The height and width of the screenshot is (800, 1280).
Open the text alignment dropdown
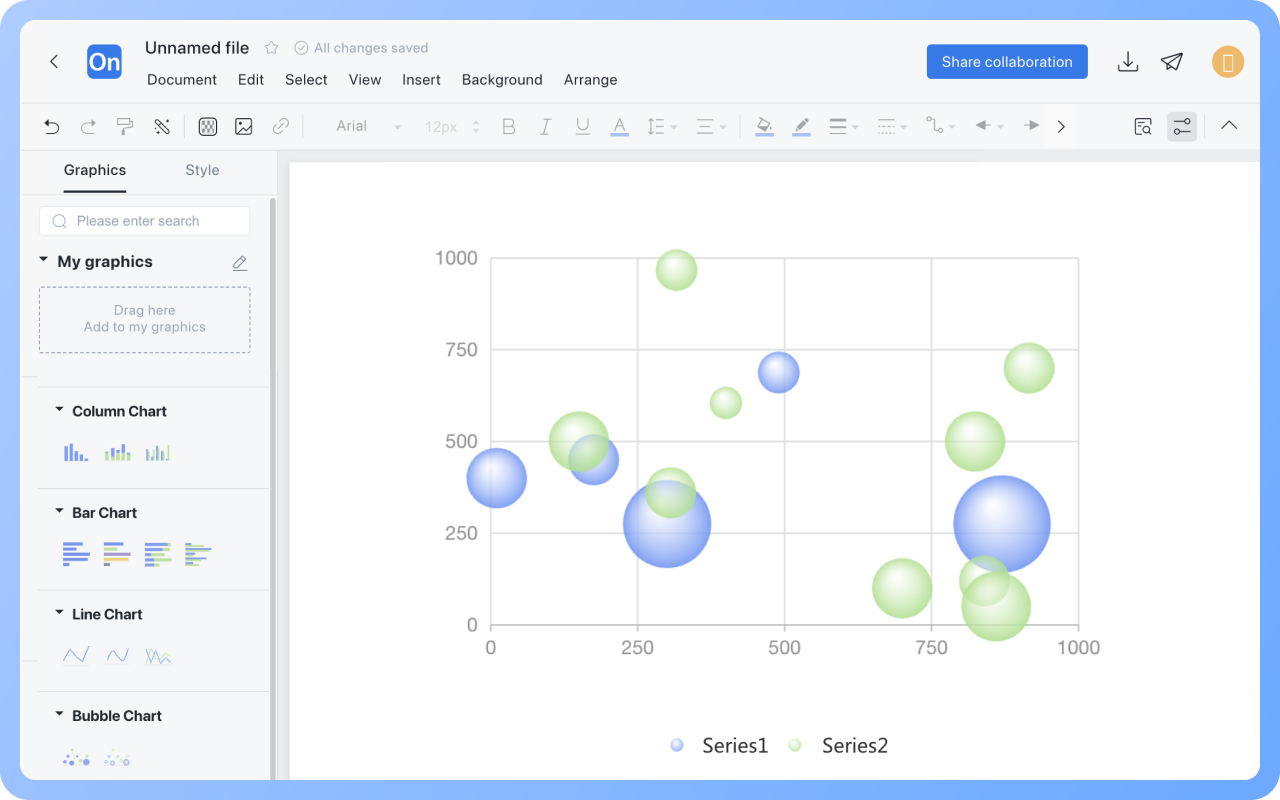click(711, 126)
